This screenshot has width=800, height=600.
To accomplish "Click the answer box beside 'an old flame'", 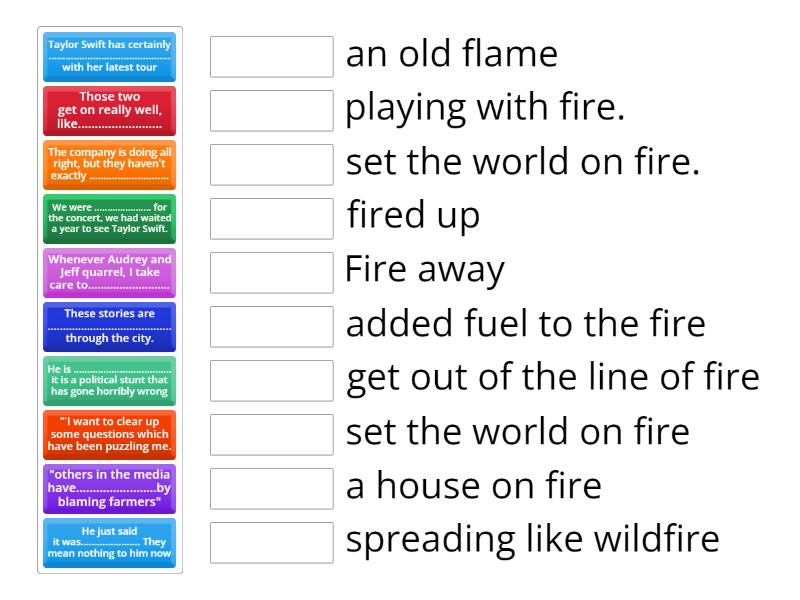I will coord(272,57).
